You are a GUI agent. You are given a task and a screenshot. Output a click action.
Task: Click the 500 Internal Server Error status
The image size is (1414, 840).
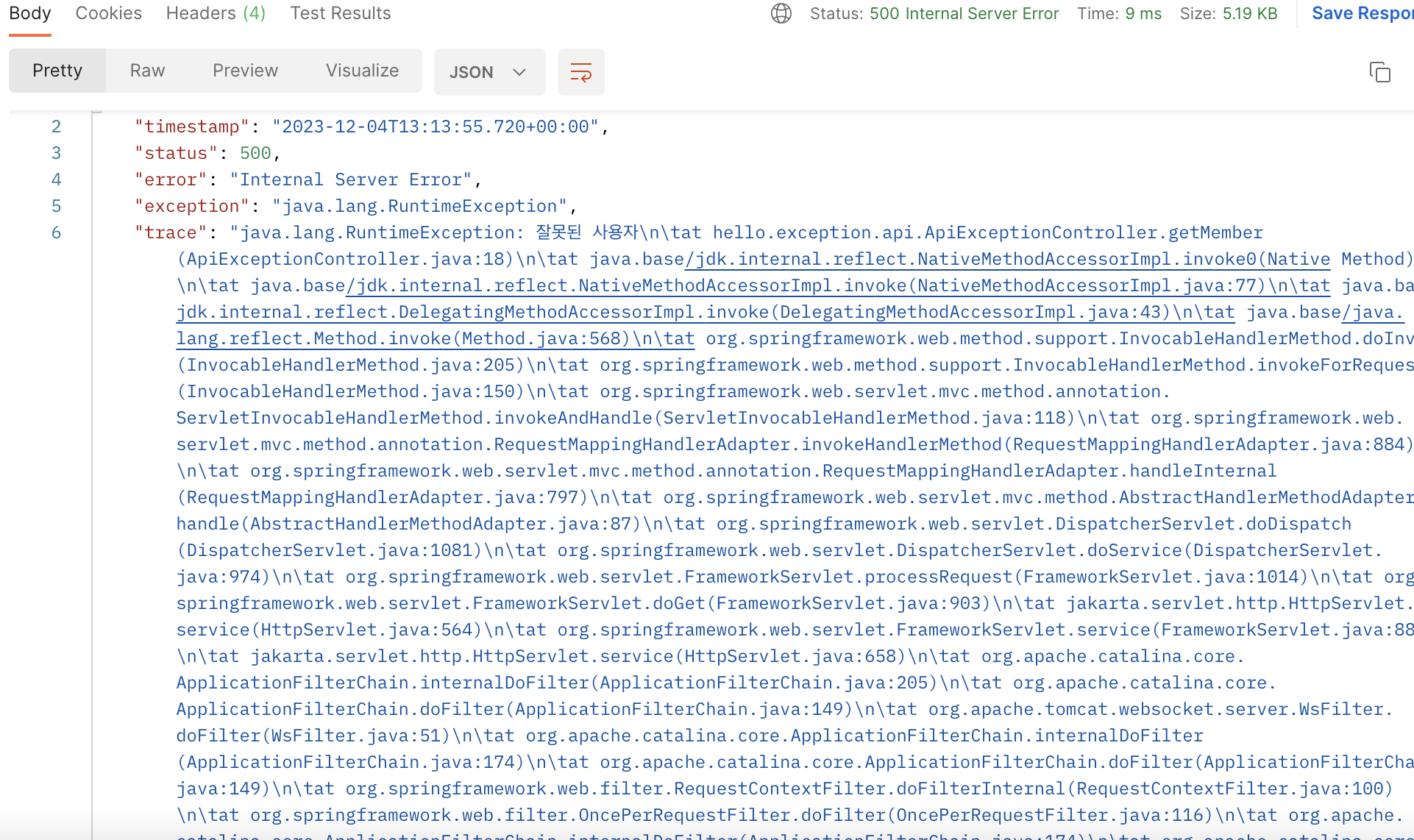click(964, 13)
